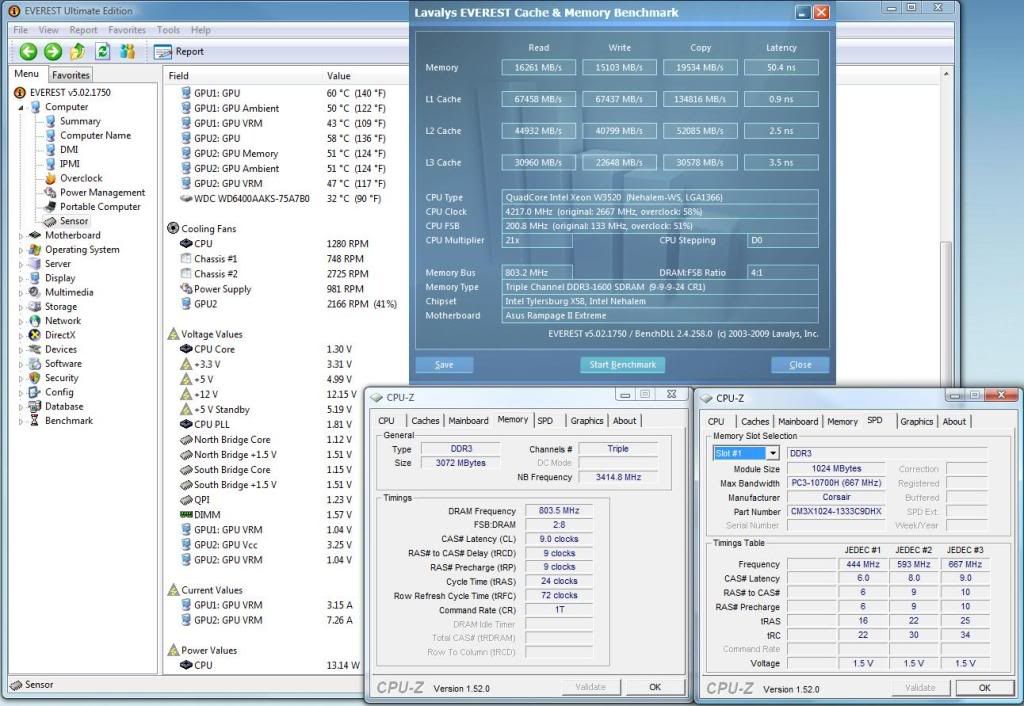This screenshot has height=706, width=1024.
Task: Select the DMI tree item
Action: 69,150
